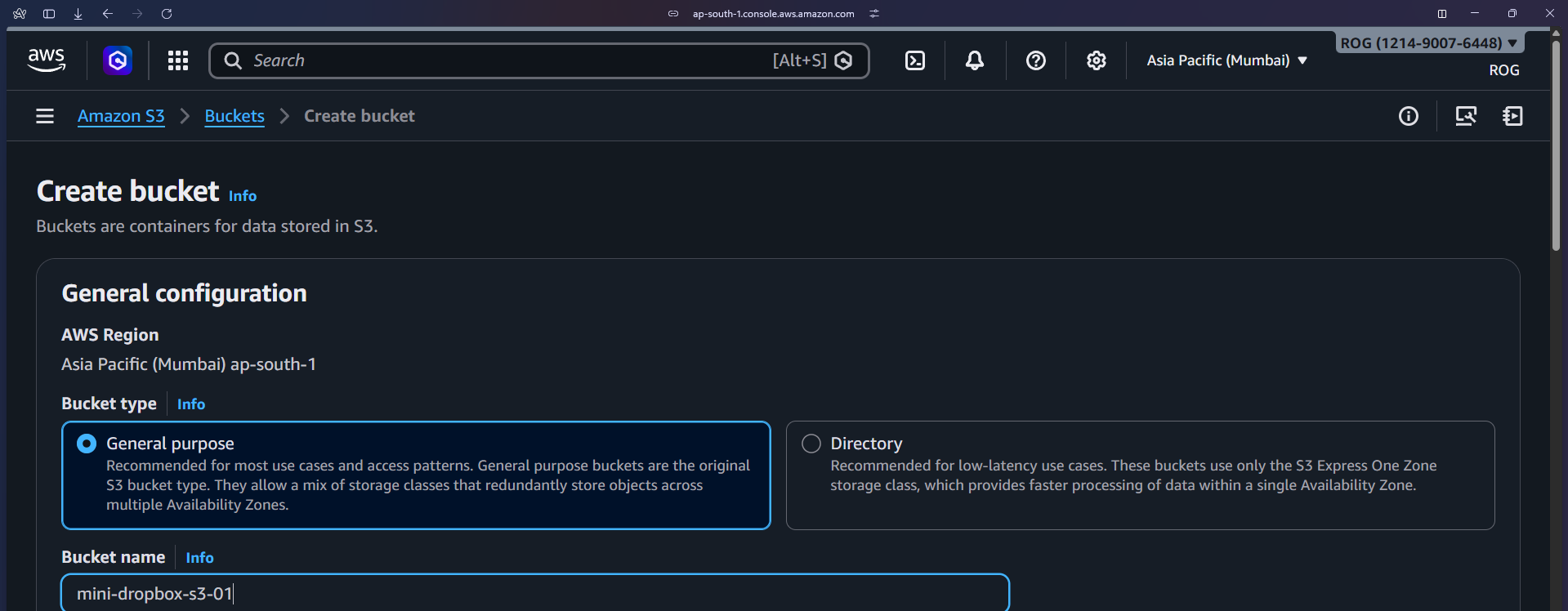Viewport: 1568px width, 611px height.
Task: Navigate to Buckets breadcrumb link
Action: [235, 116]
